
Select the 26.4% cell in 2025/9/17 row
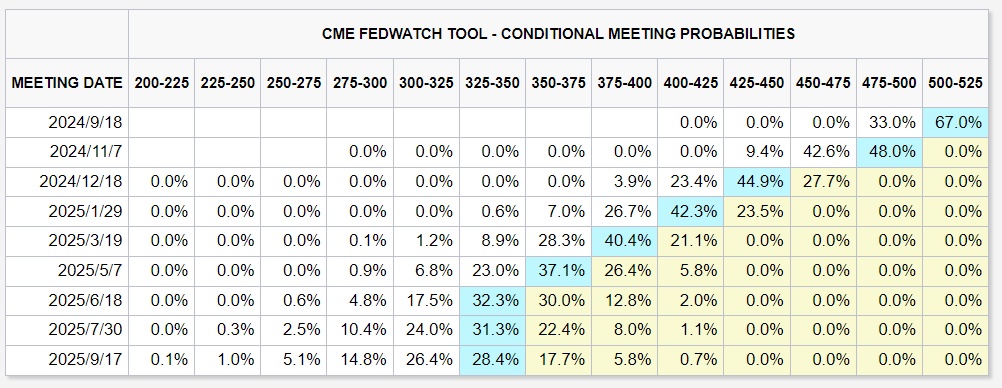pos(426,360)
